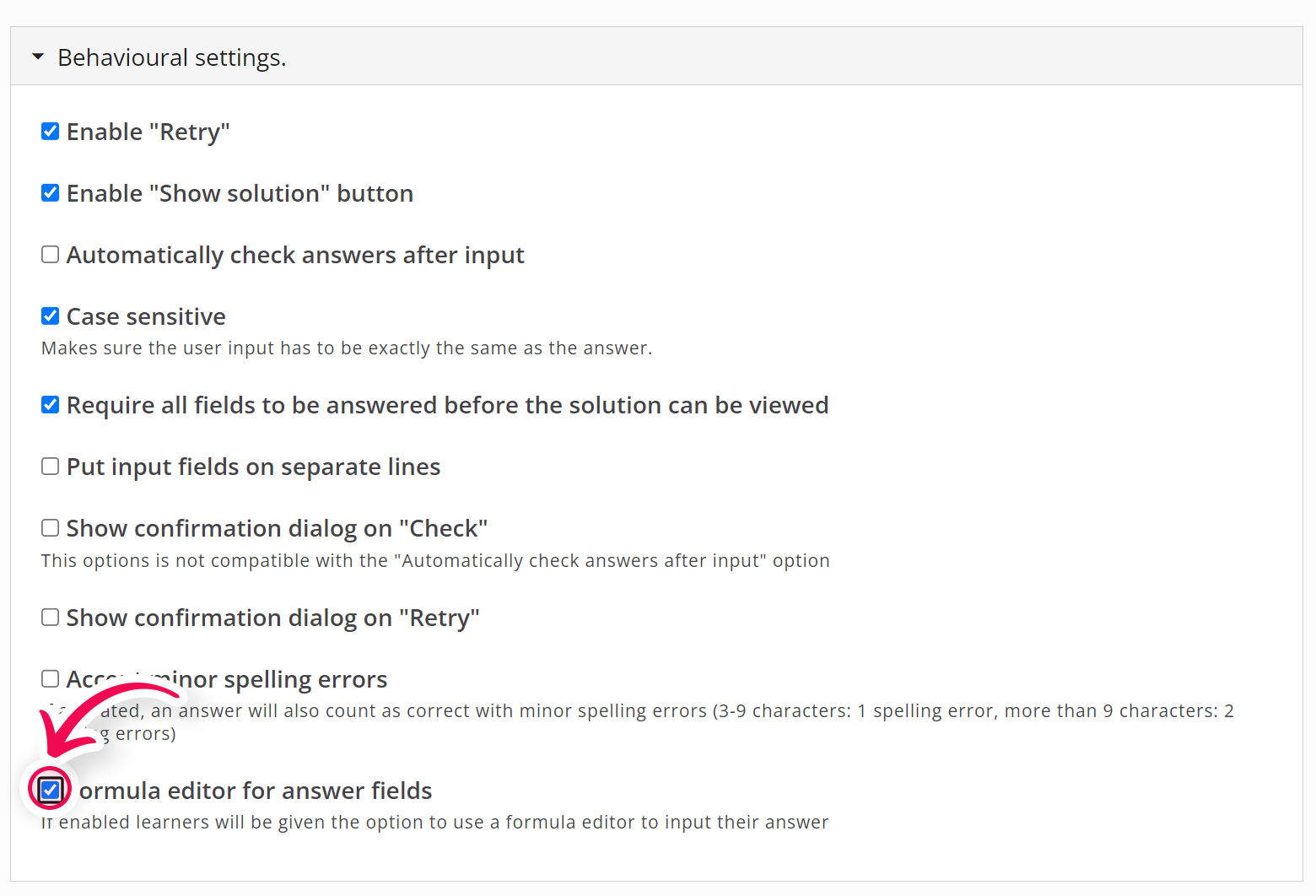Uncheck Enable "Show solution" button checkbox
This screenshot has height=896, width=1316.
coord(51,192)
